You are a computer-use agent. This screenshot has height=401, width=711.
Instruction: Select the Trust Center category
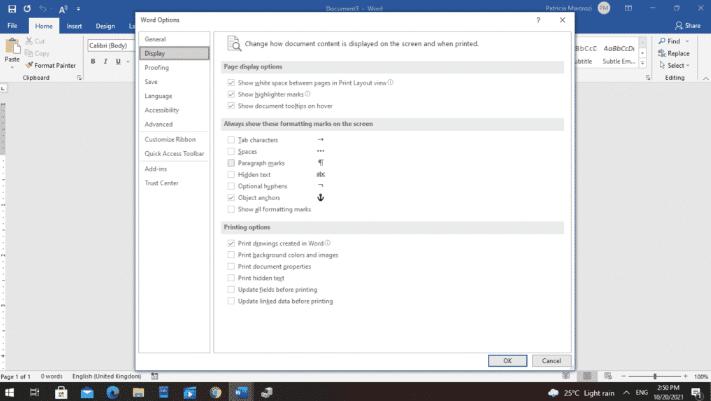tap(174, 183)
